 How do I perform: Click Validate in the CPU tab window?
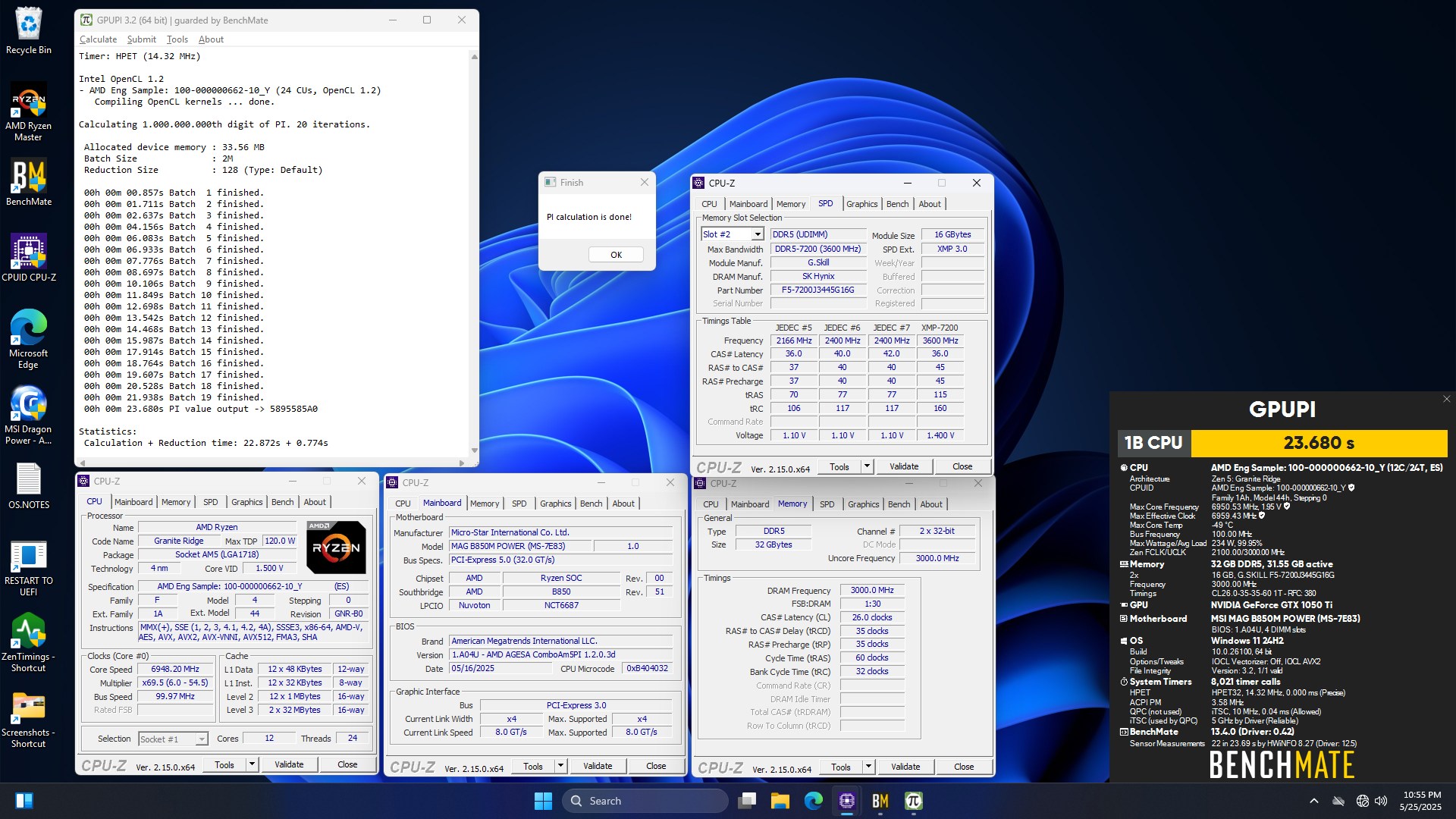[289, 764]
